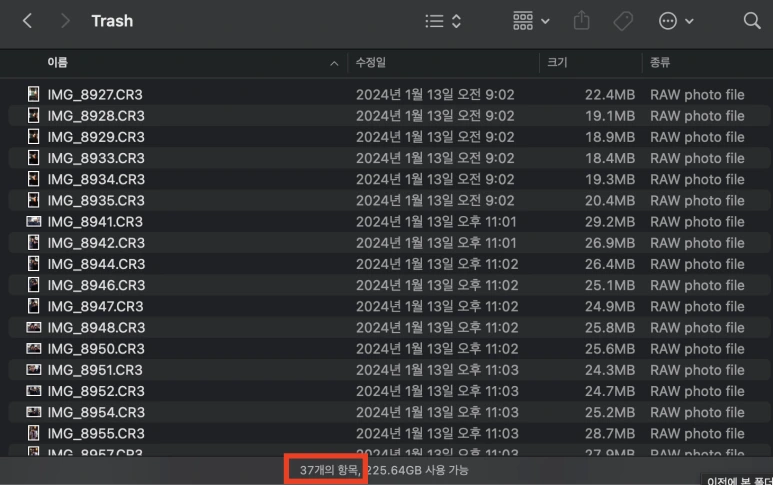
Task: Click the 28.7MB size value
Action: (610, 434)
